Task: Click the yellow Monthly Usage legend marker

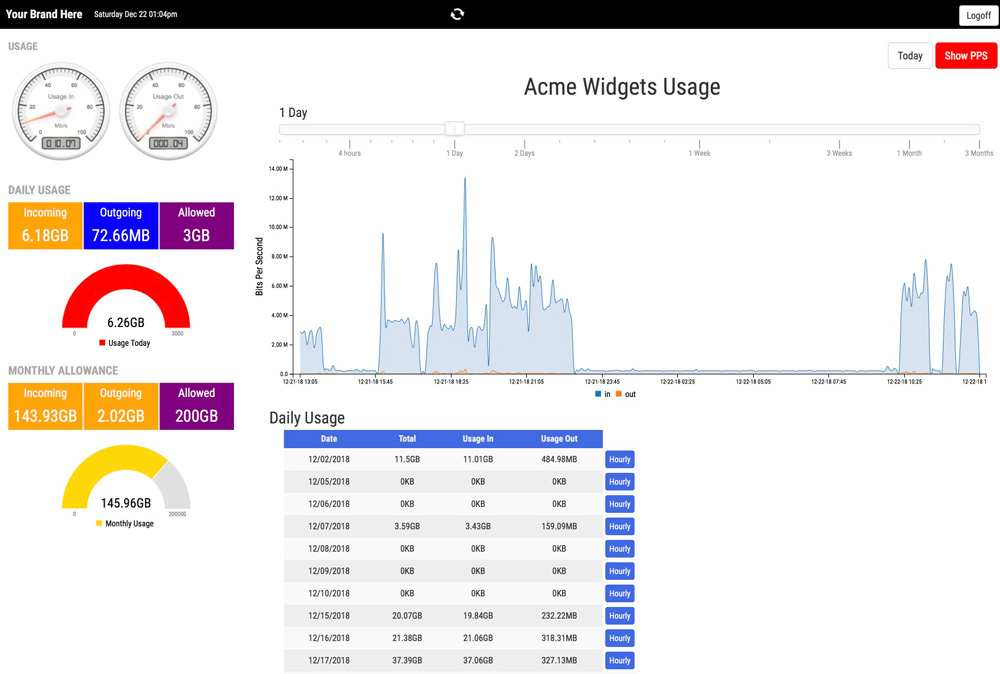Action: [x=99, y=523]
